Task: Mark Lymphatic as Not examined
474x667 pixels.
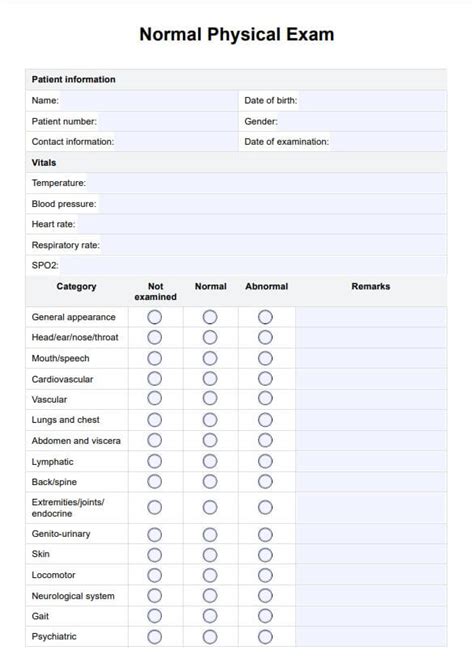Action: (154, 461)
